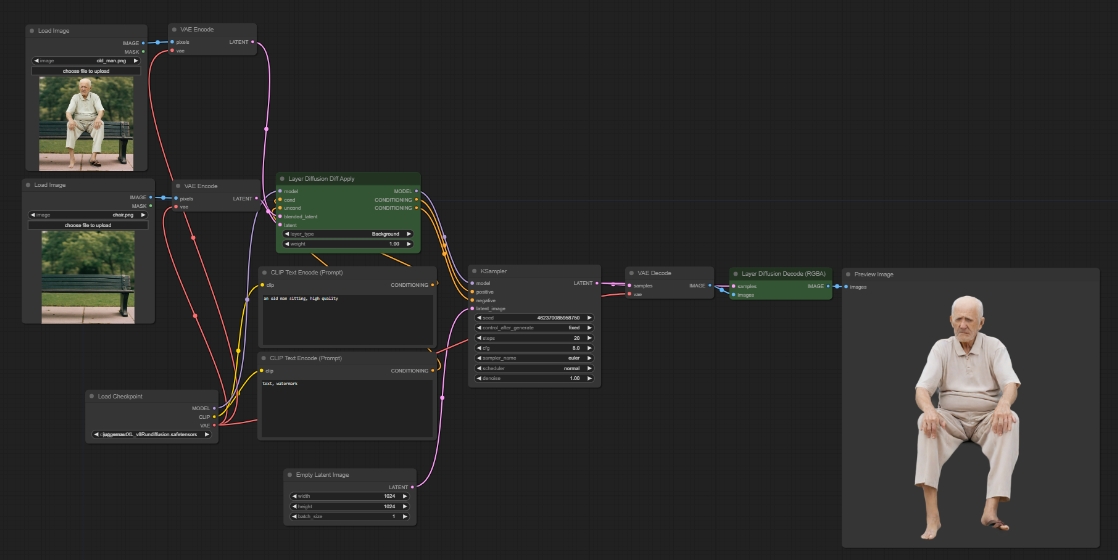Collapse the Layer Diffusion Decode (RGBA) node dot
Screen dimensions: 1118x560
pos(736,272)
